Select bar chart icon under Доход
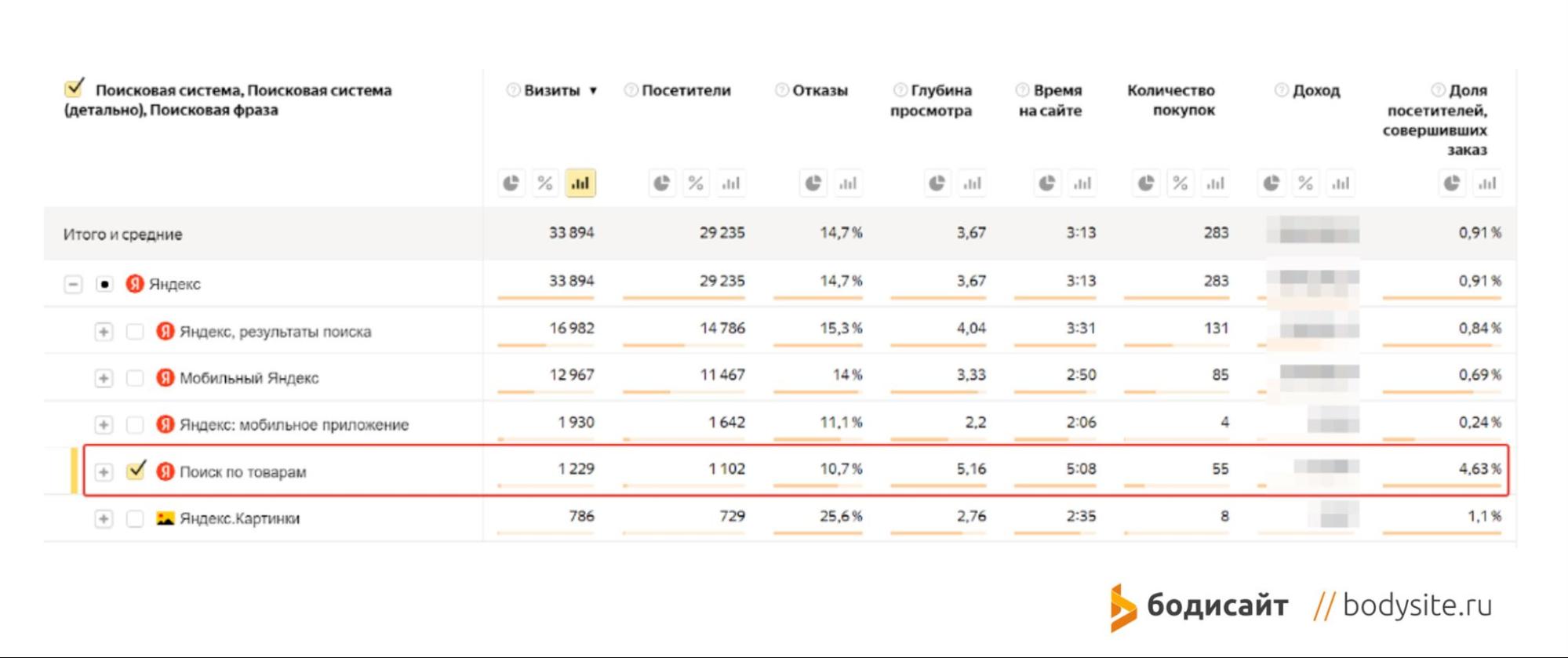Screen dimensions: 1568x658 1341,184
